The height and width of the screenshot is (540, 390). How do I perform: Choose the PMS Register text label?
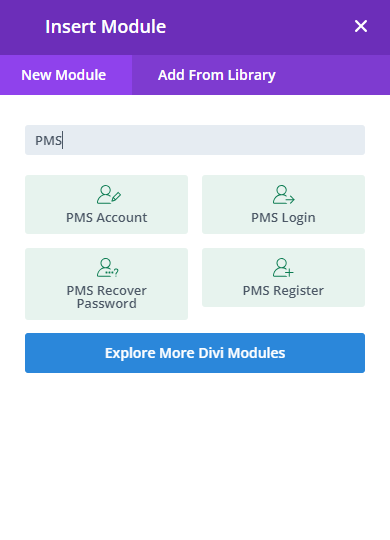(x=283, y=291)
